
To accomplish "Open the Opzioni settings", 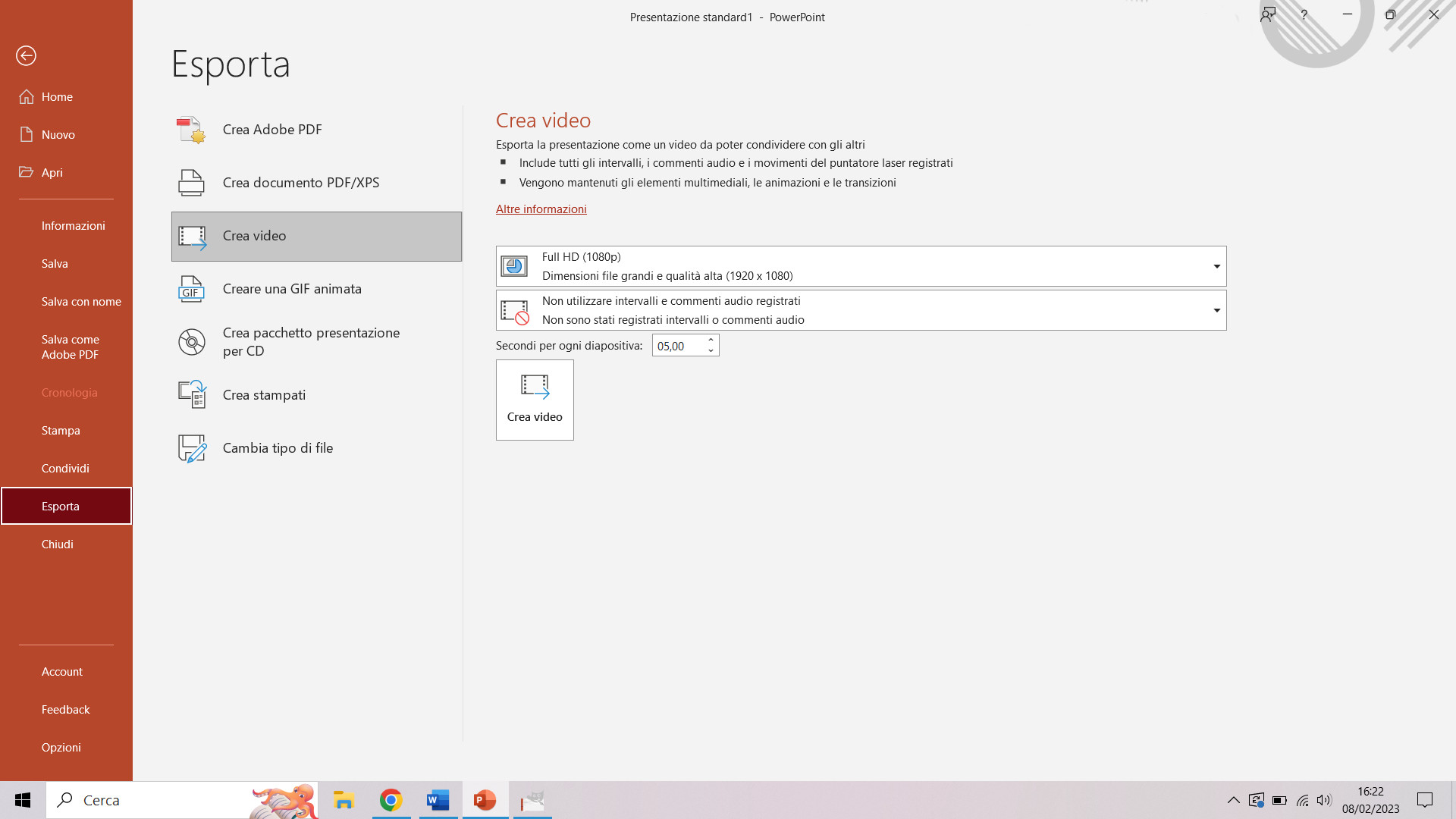I will coord(61,747).
